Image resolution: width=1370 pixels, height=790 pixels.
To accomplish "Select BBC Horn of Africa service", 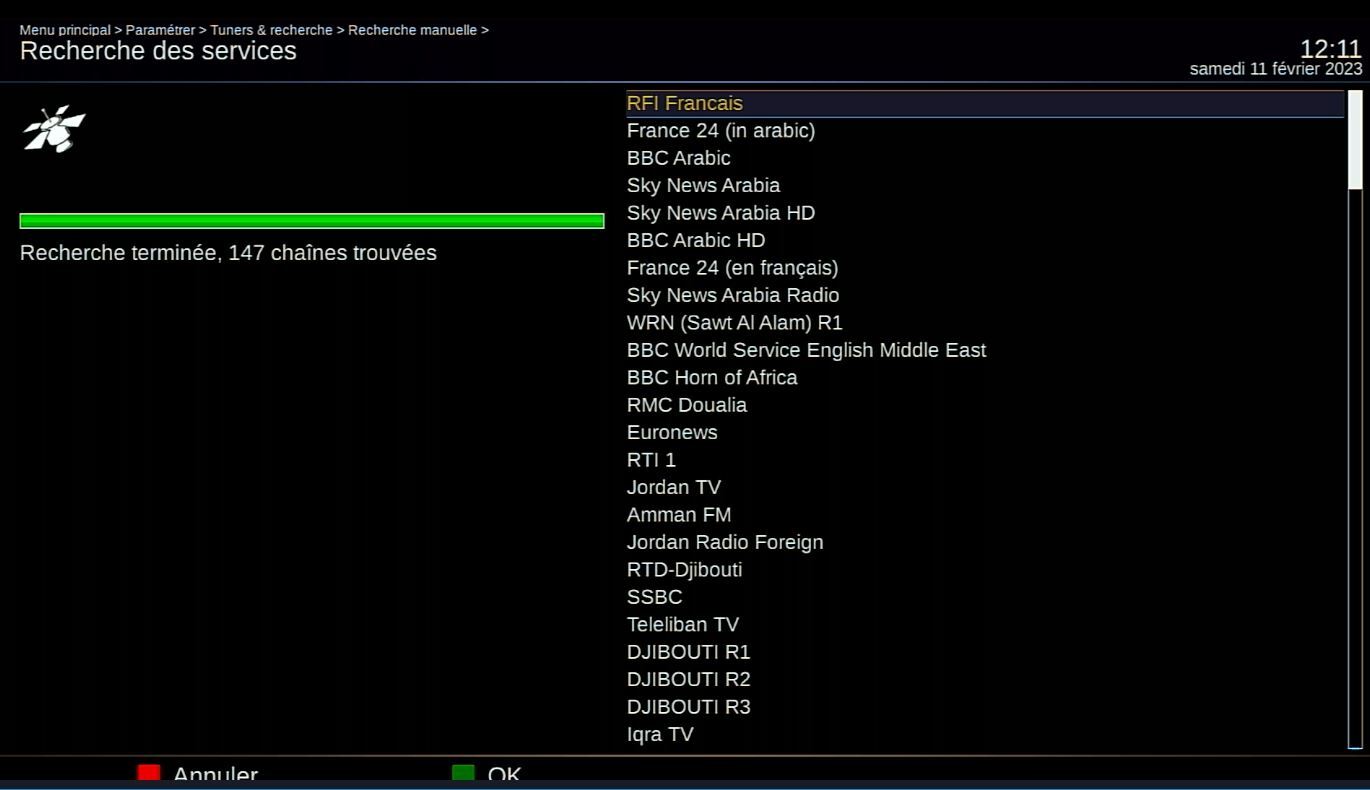I will pyautogui.click(x=985, y=378).
